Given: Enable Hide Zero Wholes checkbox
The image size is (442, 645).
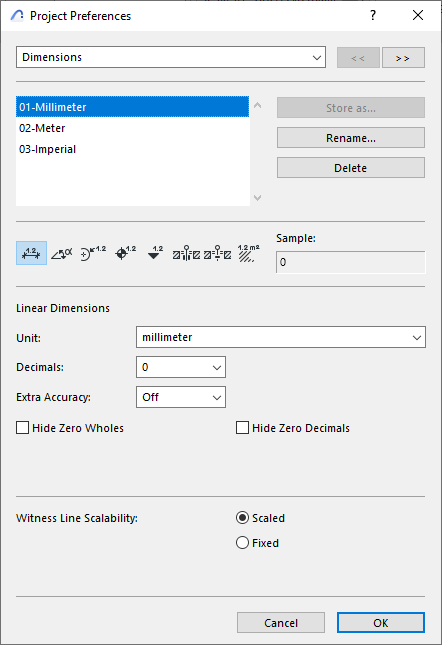Looking at the screenshot, I should click(23, 428).
